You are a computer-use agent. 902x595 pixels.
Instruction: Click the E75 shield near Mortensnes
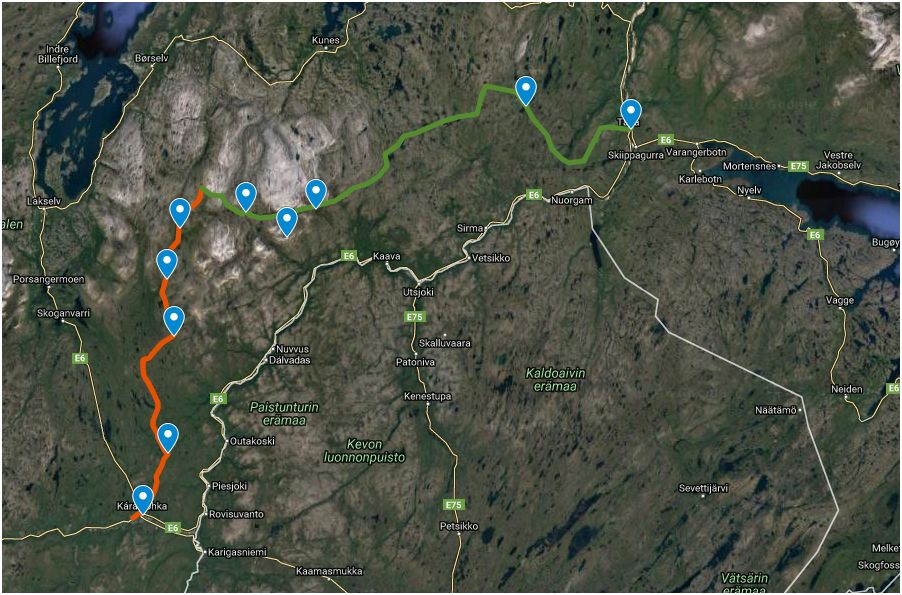click(x=798, y=166)
